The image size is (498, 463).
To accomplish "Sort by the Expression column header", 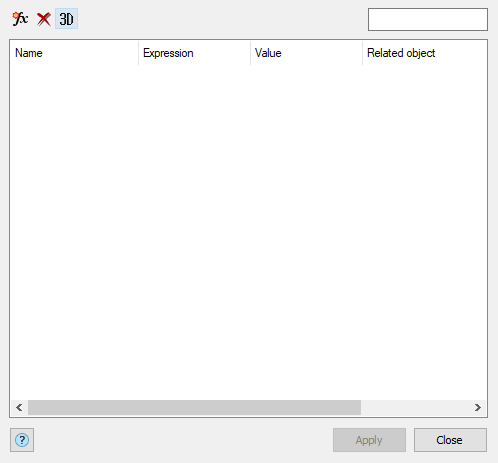I will click(x=194, y=53).
